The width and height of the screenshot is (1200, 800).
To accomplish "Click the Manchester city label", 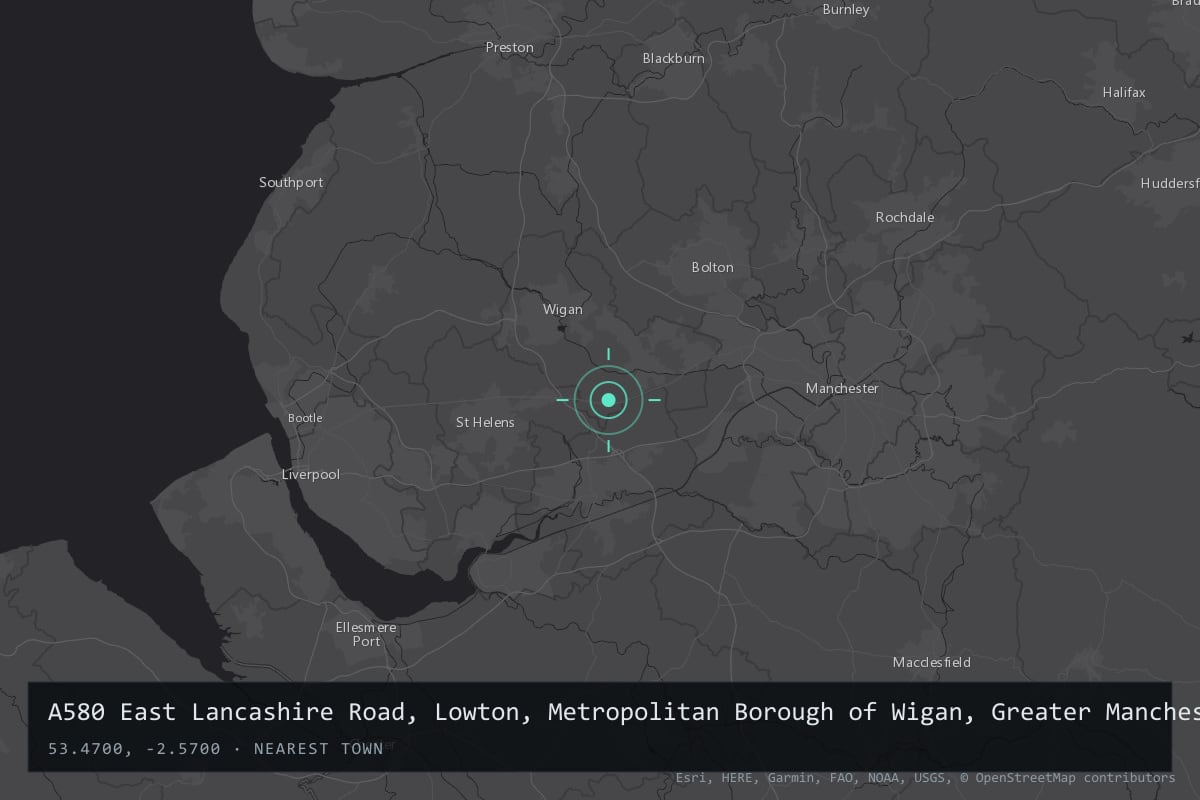I will 842,388.
